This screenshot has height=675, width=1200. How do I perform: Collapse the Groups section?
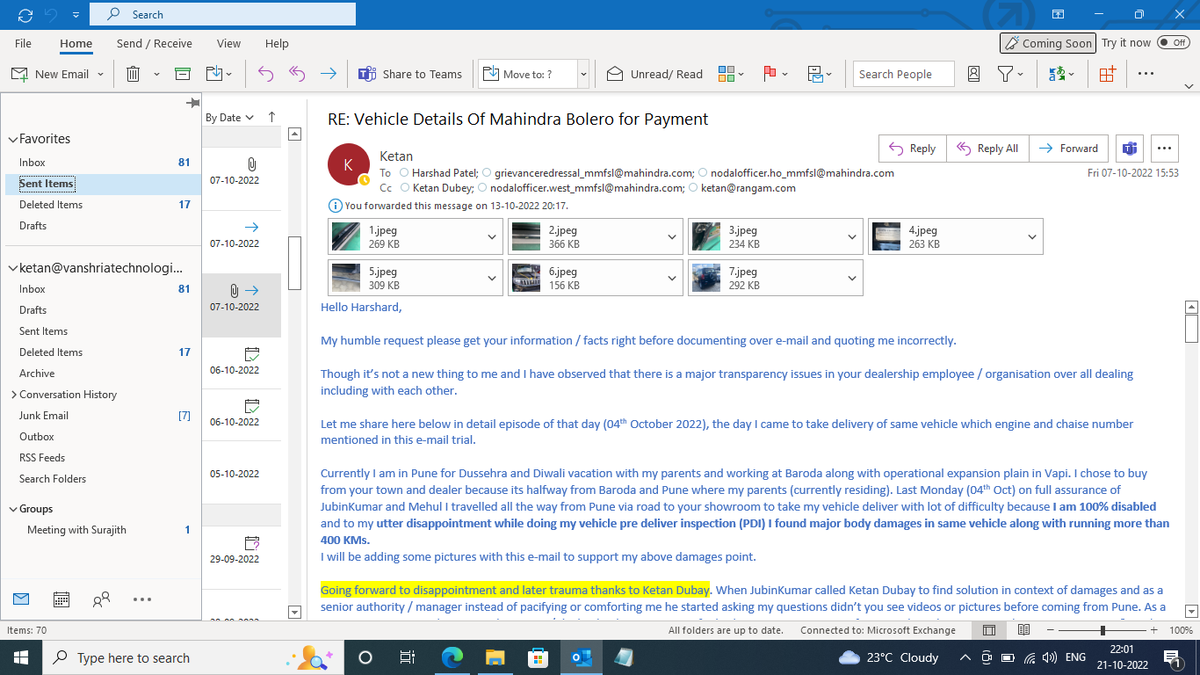tap(12, 509)
